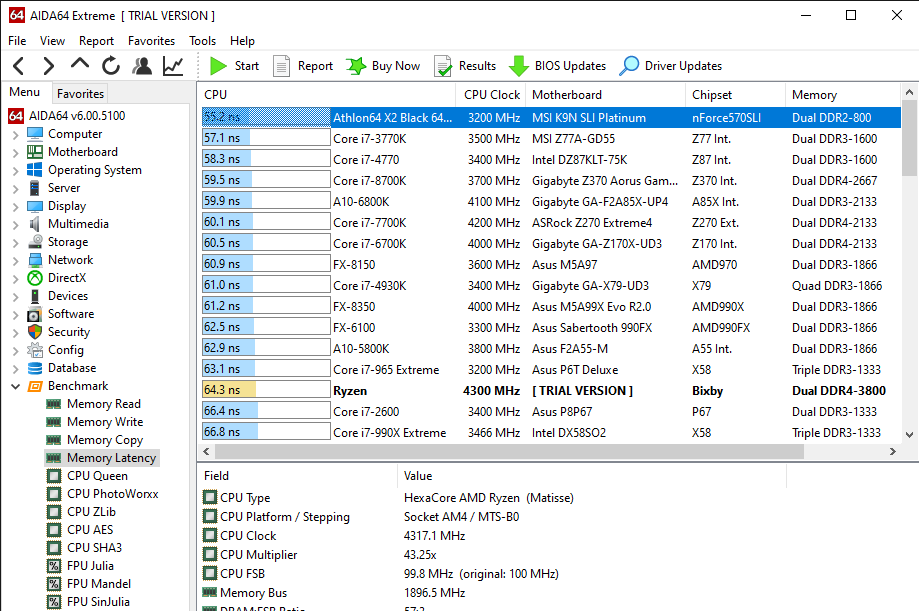Viewport: 919px width, 611px height.
Task: Select the CPU ZLib benchmark
Action: click(x=91, y=512)
